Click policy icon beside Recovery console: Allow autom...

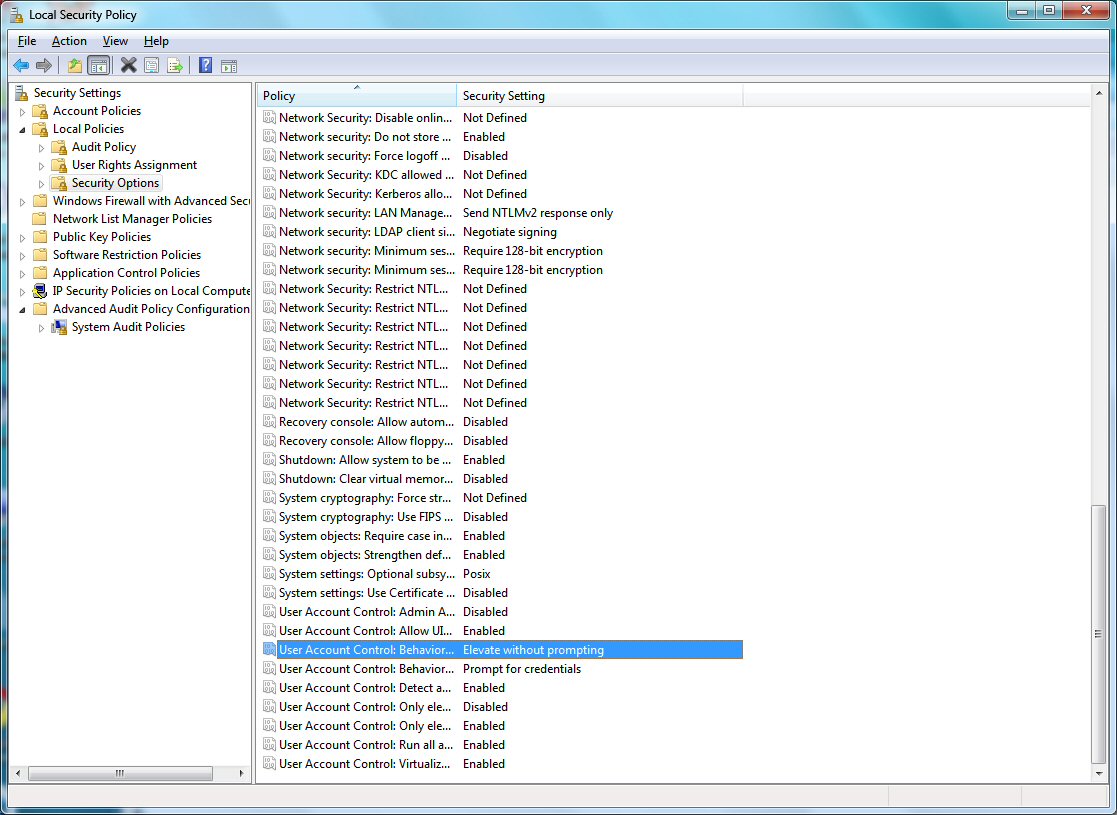click(269, 422)
